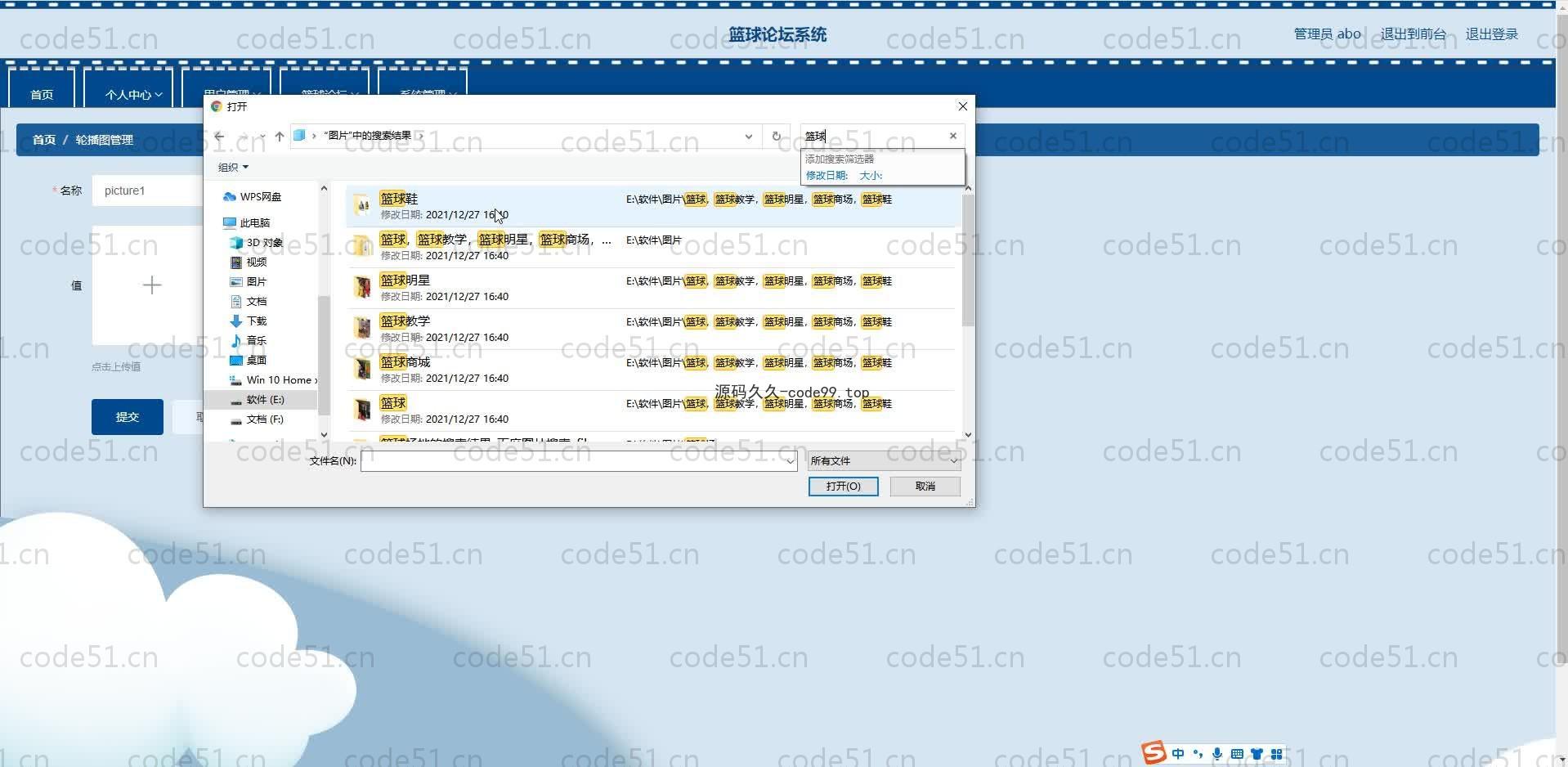This screenshot has width=1568, height=767.
Task: Select 软件 (E:) drive in sidebar
Action: [x=258, y=400]
